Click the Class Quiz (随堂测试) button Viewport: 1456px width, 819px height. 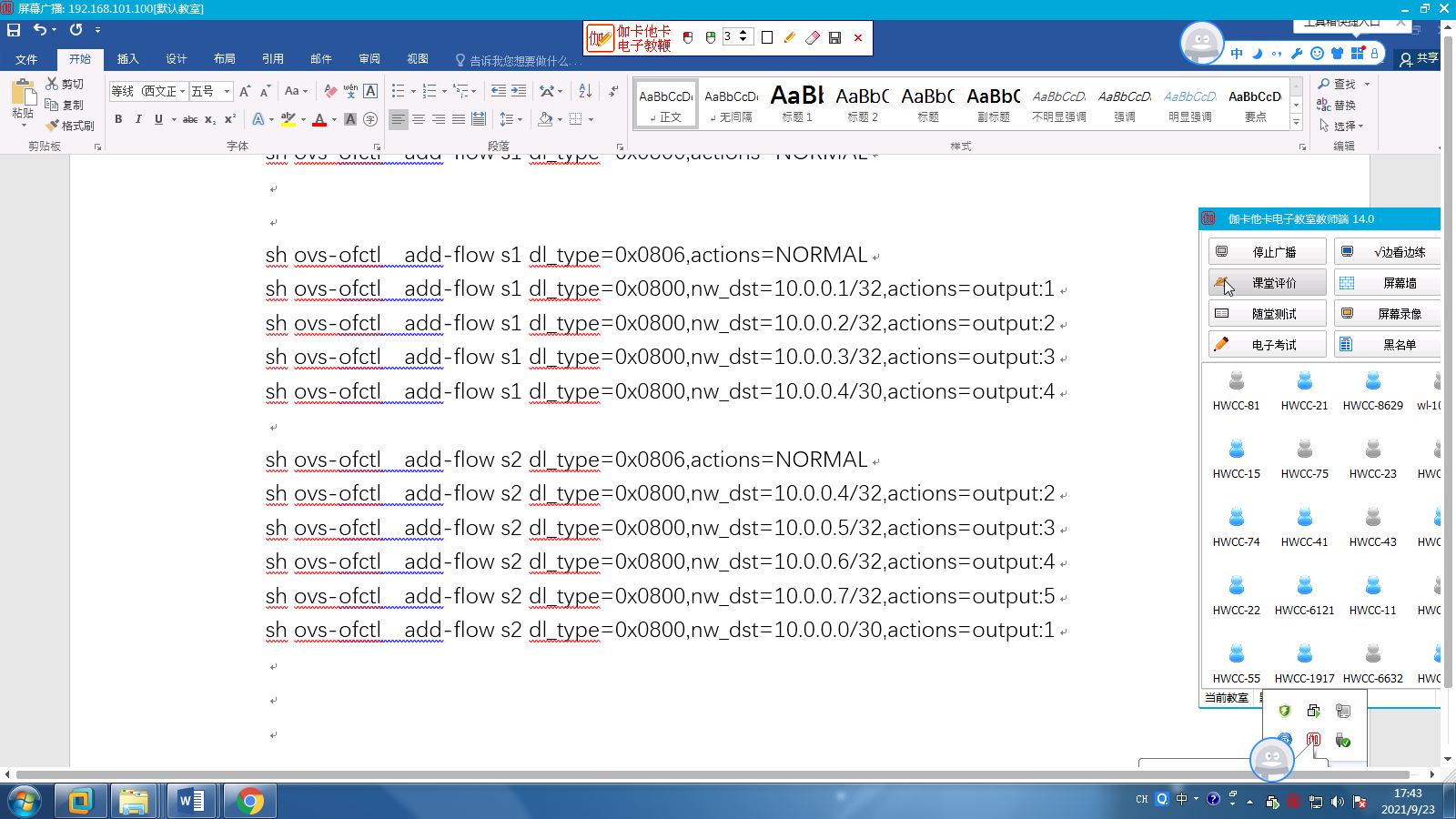pyautogui.click(x=1268, y=313)
